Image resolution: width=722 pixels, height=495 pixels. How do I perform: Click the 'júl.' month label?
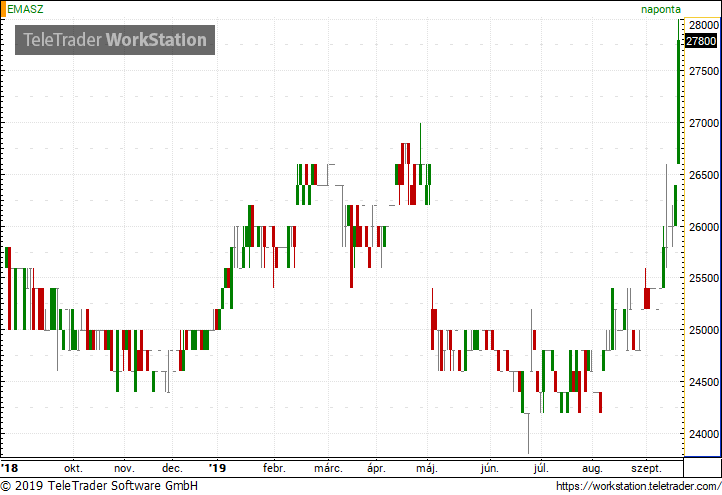tap(541, 469)
